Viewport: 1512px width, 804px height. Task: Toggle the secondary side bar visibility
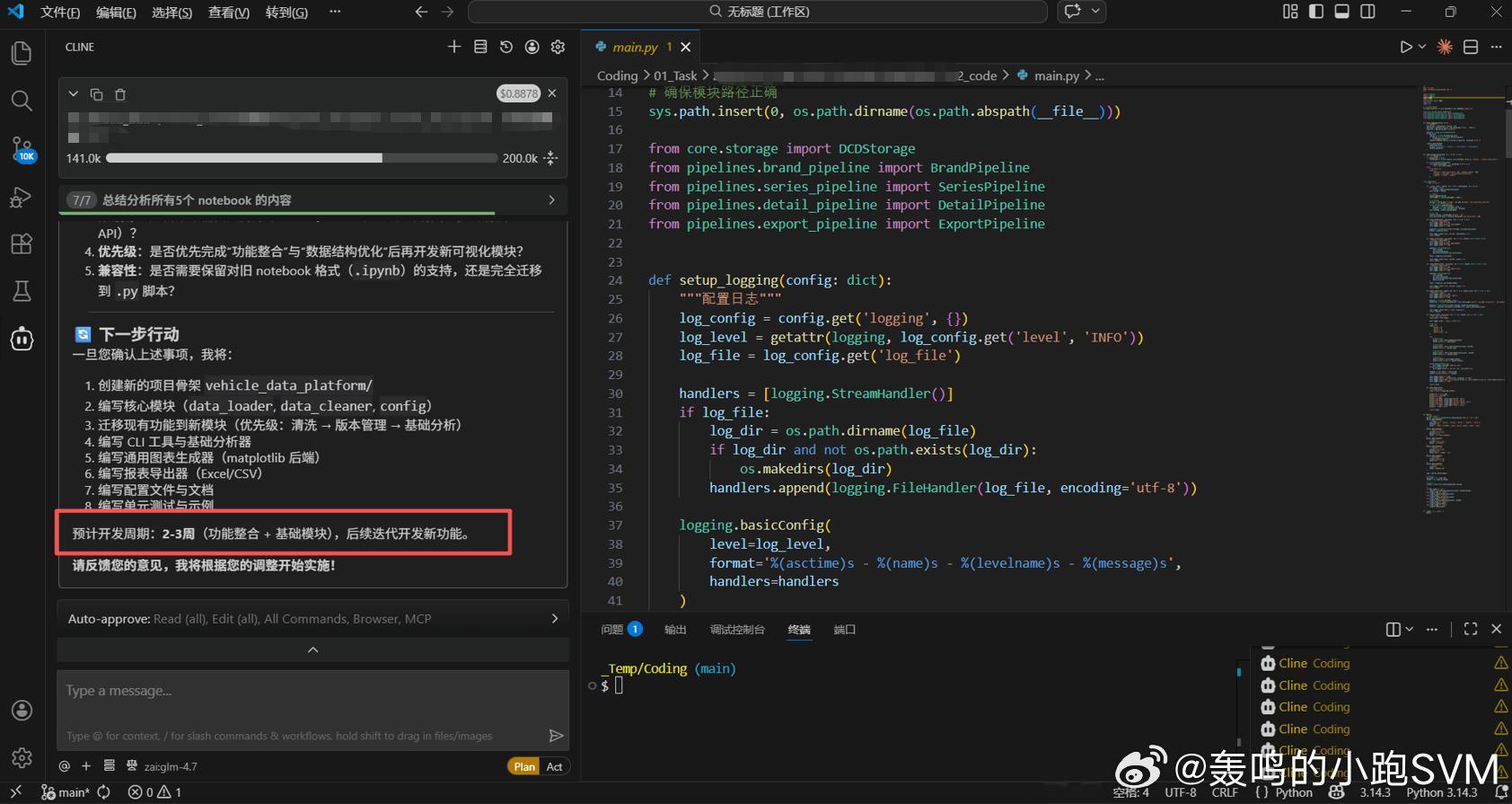point(1368,12)
